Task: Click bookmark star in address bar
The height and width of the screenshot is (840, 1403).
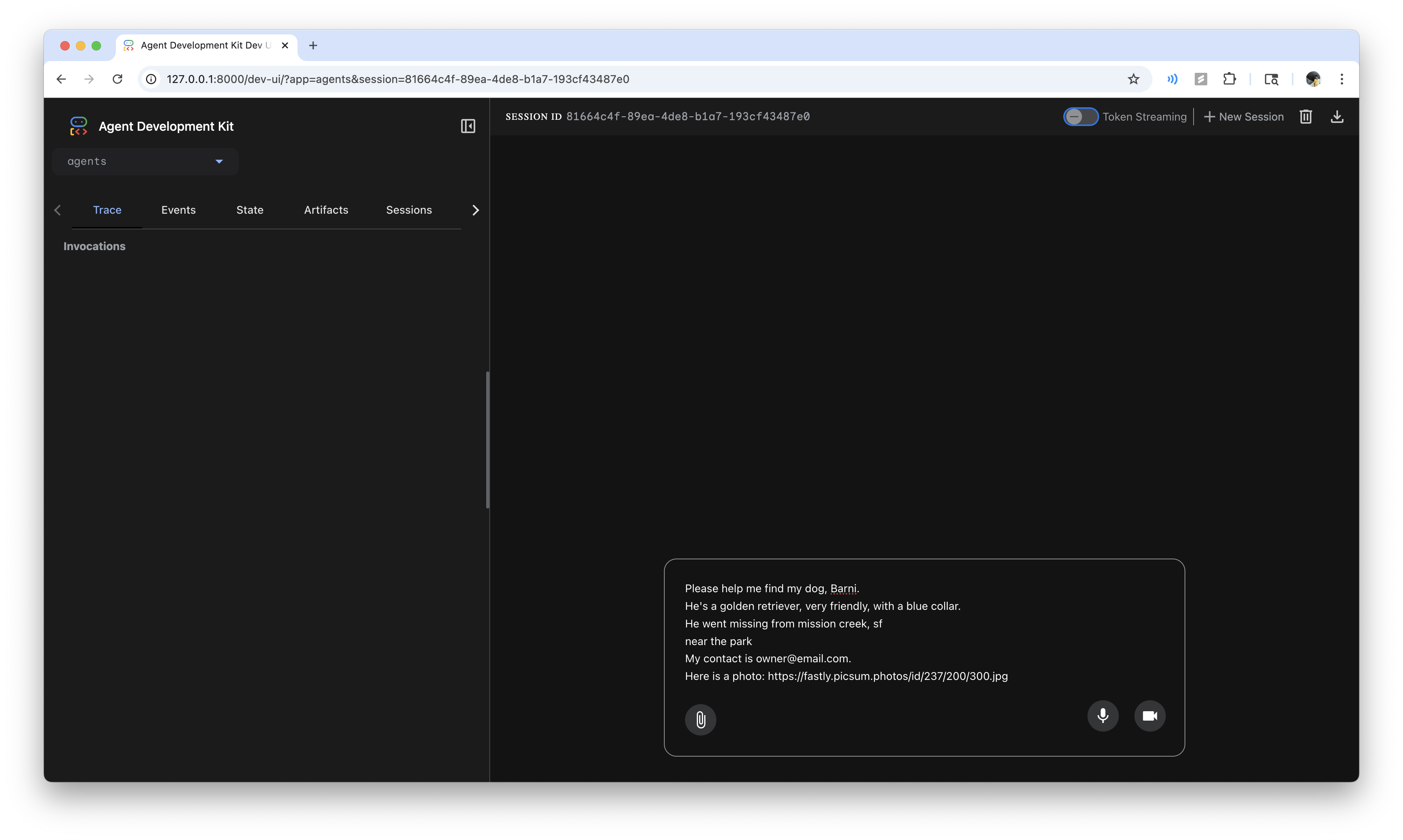Action: point(1133,79)
